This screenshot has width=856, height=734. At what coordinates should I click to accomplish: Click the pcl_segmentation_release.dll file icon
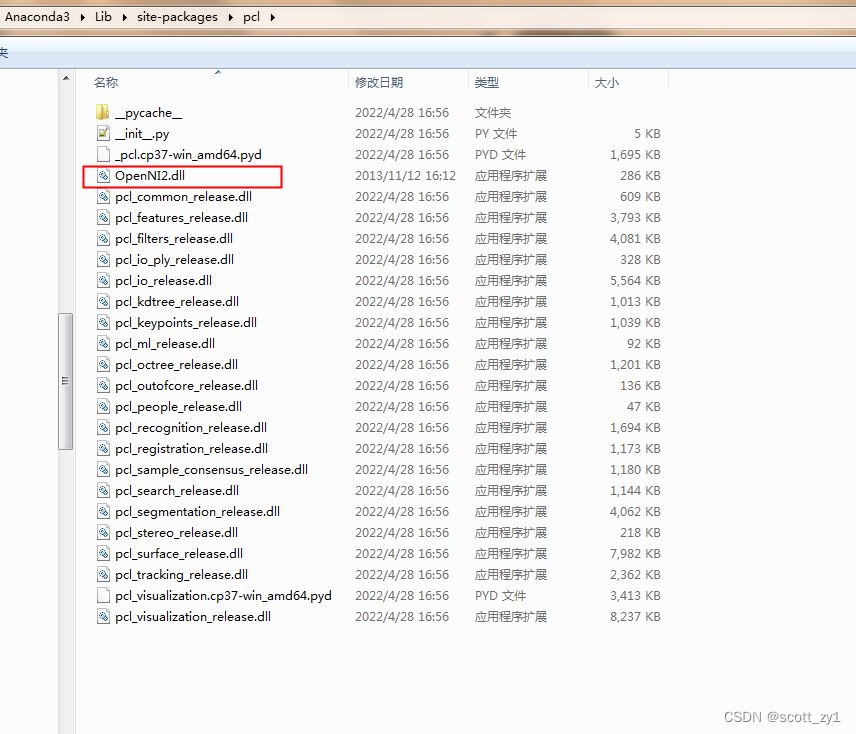click(x=103, y=512)
